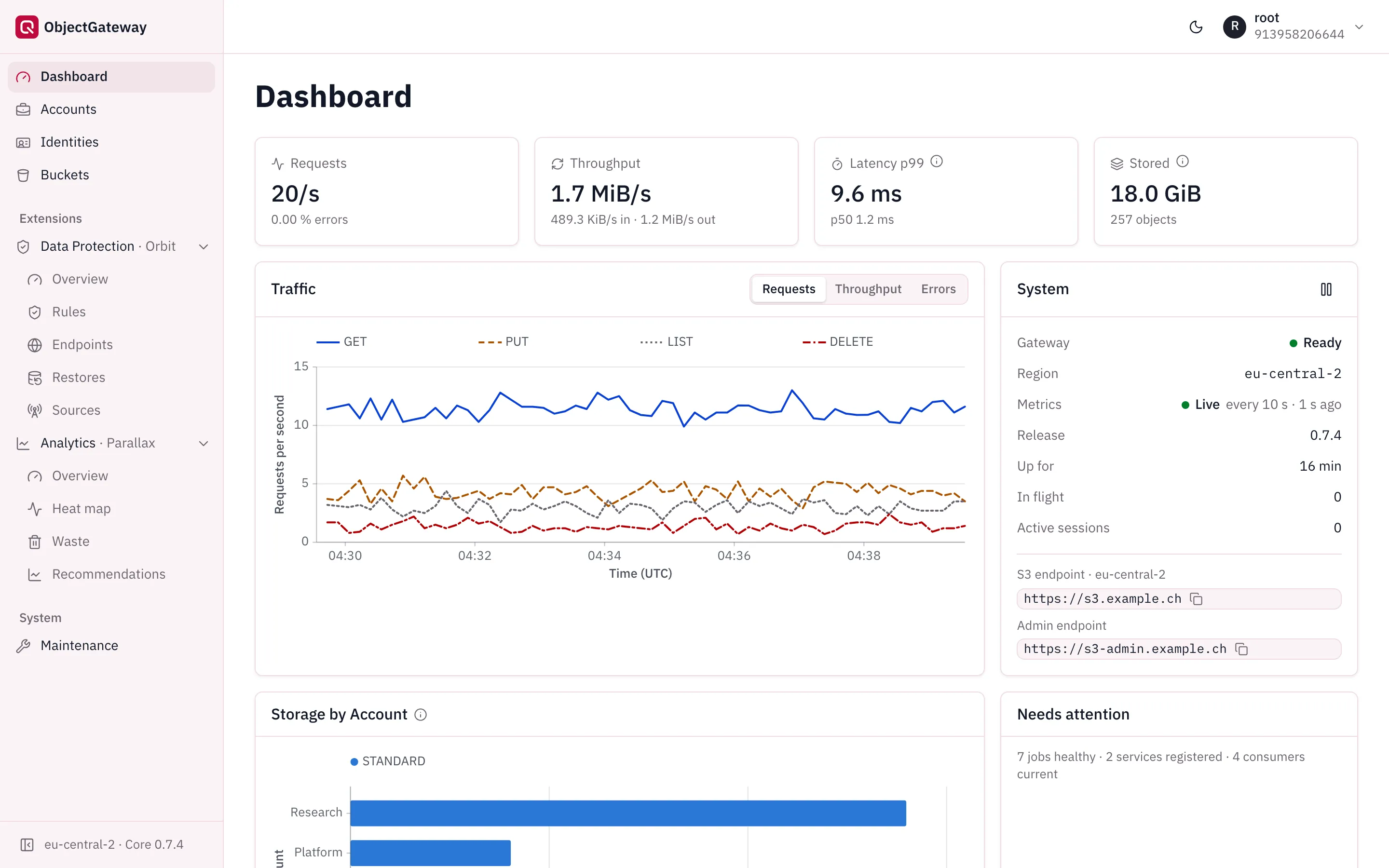The height and width of the screenshot is (868, 1389).
Task: Collapse the sidebar via footer panel icon
Action: [x=27, y=844]
